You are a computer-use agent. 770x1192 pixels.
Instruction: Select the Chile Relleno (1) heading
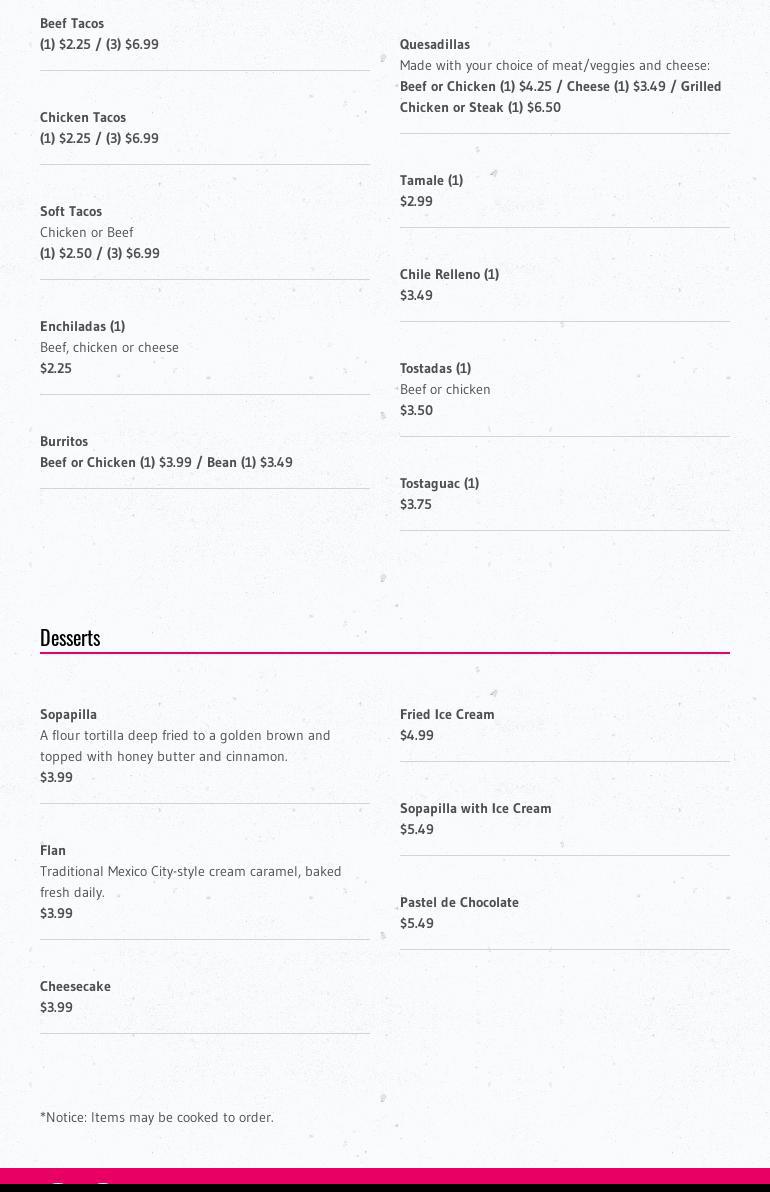tap(449, 274)
